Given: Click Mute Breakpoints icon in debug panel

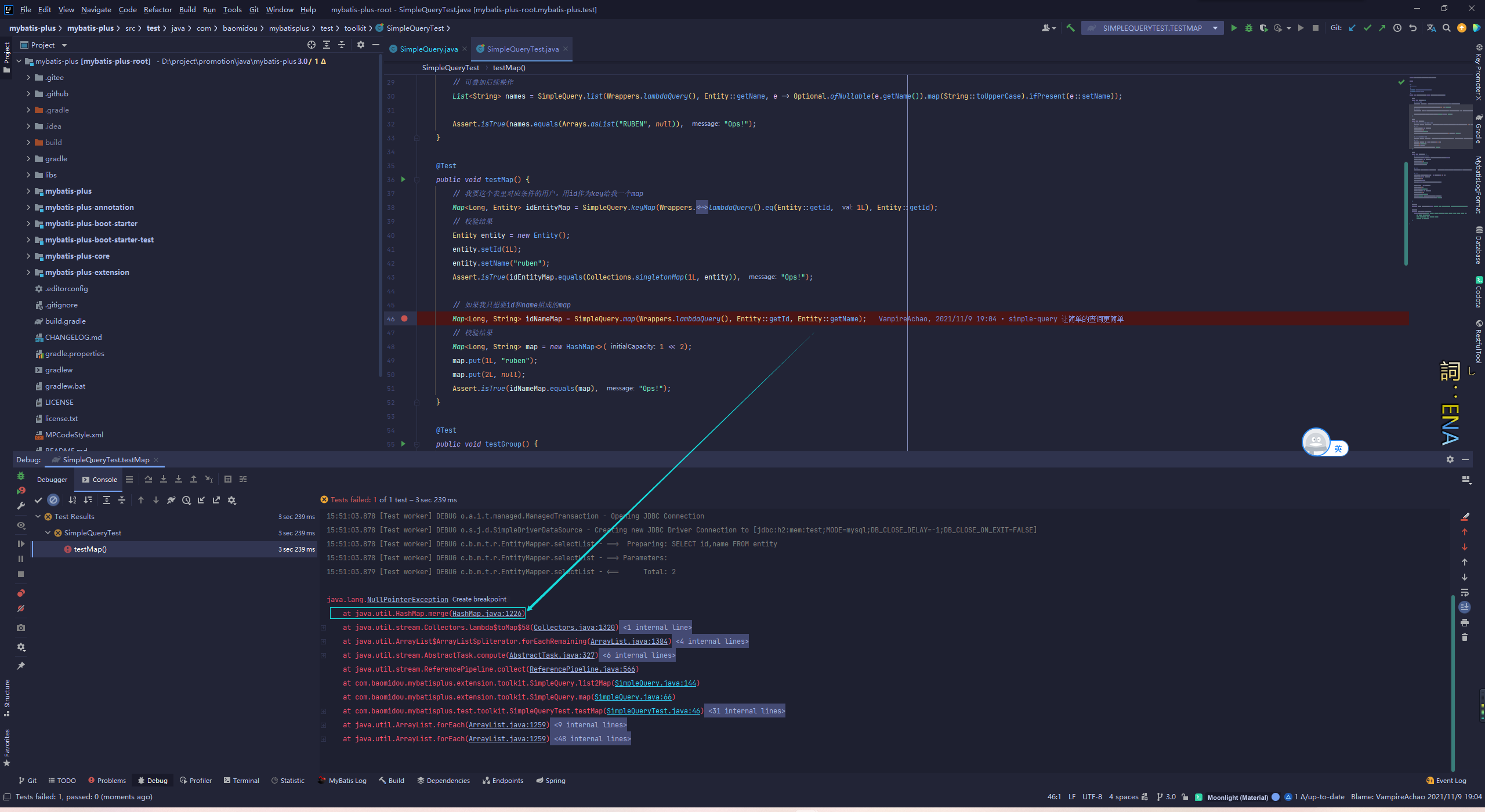Looking at the screenshot, I should 21,608.
